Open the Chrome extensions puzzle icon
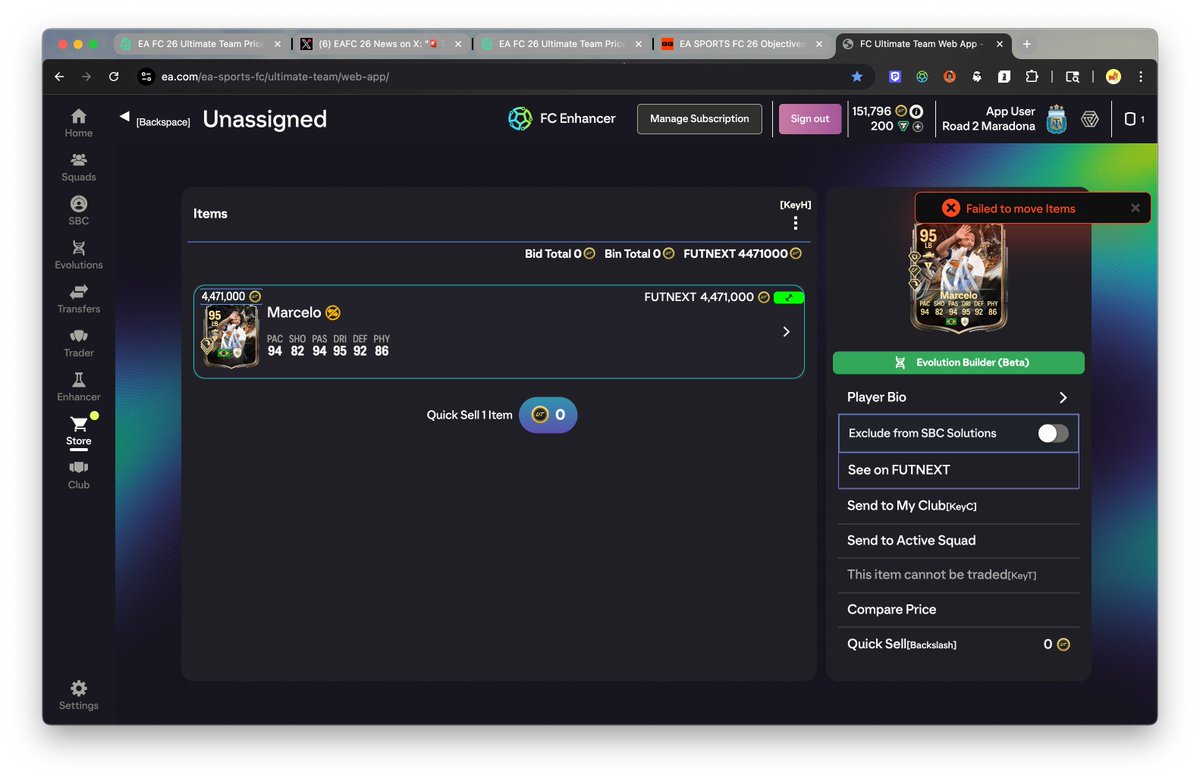 point(1032,76)
